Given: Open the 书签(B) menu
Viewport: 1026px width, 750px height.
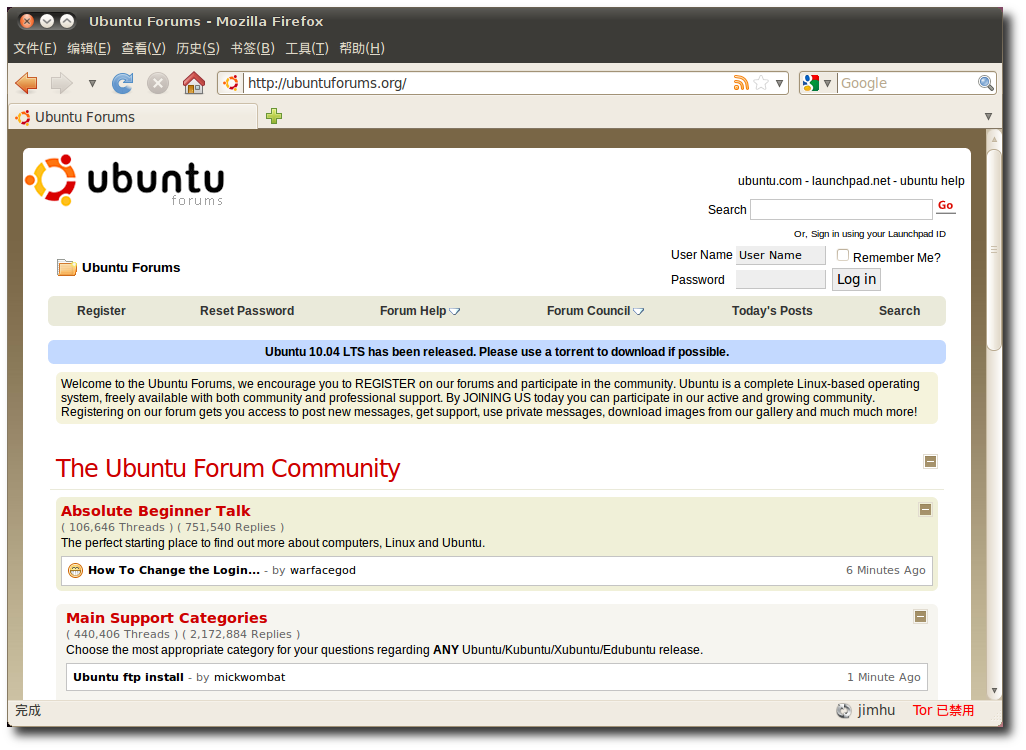Looking at the screenshot, I should (x=253, y=48).
